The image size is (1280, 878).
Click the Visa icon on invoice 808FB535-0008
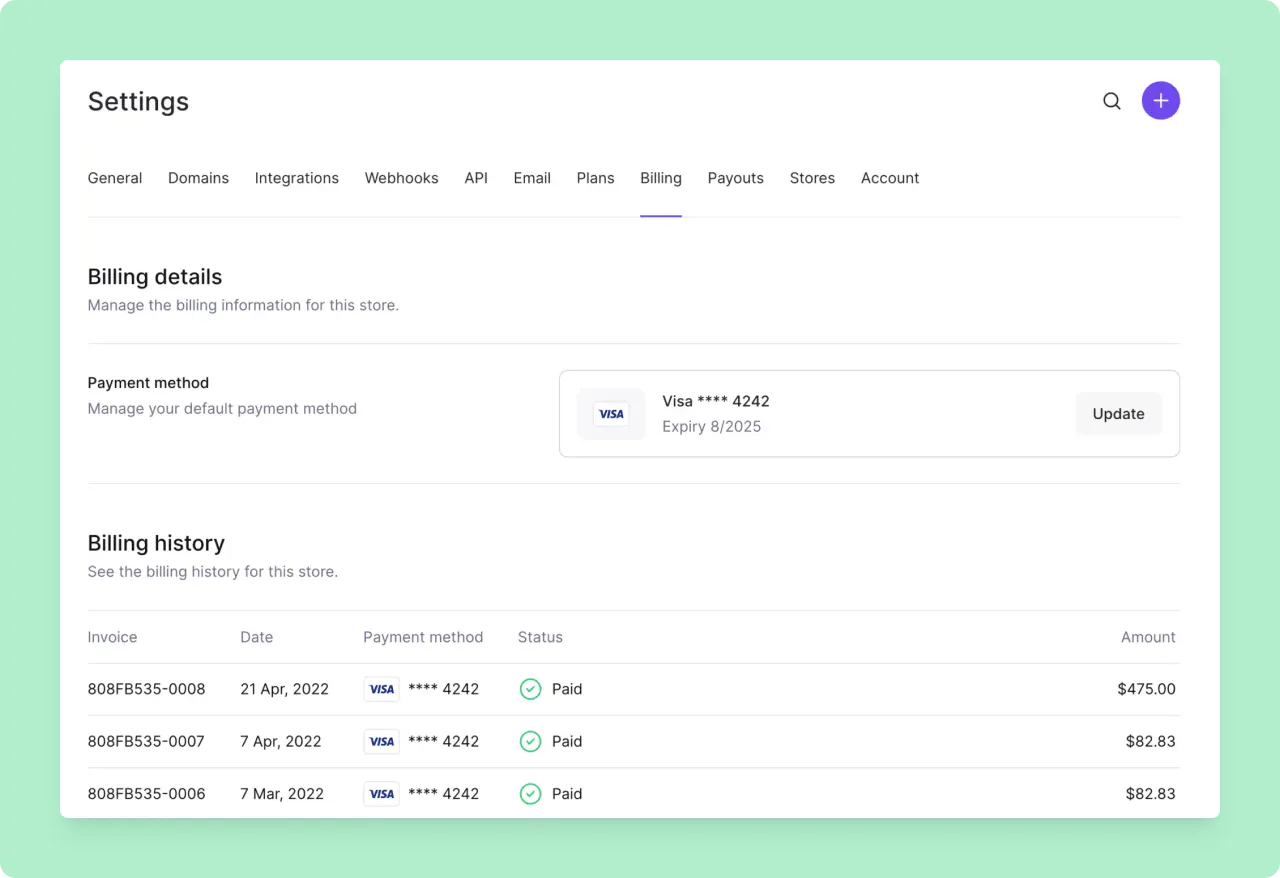click(381, 689)
